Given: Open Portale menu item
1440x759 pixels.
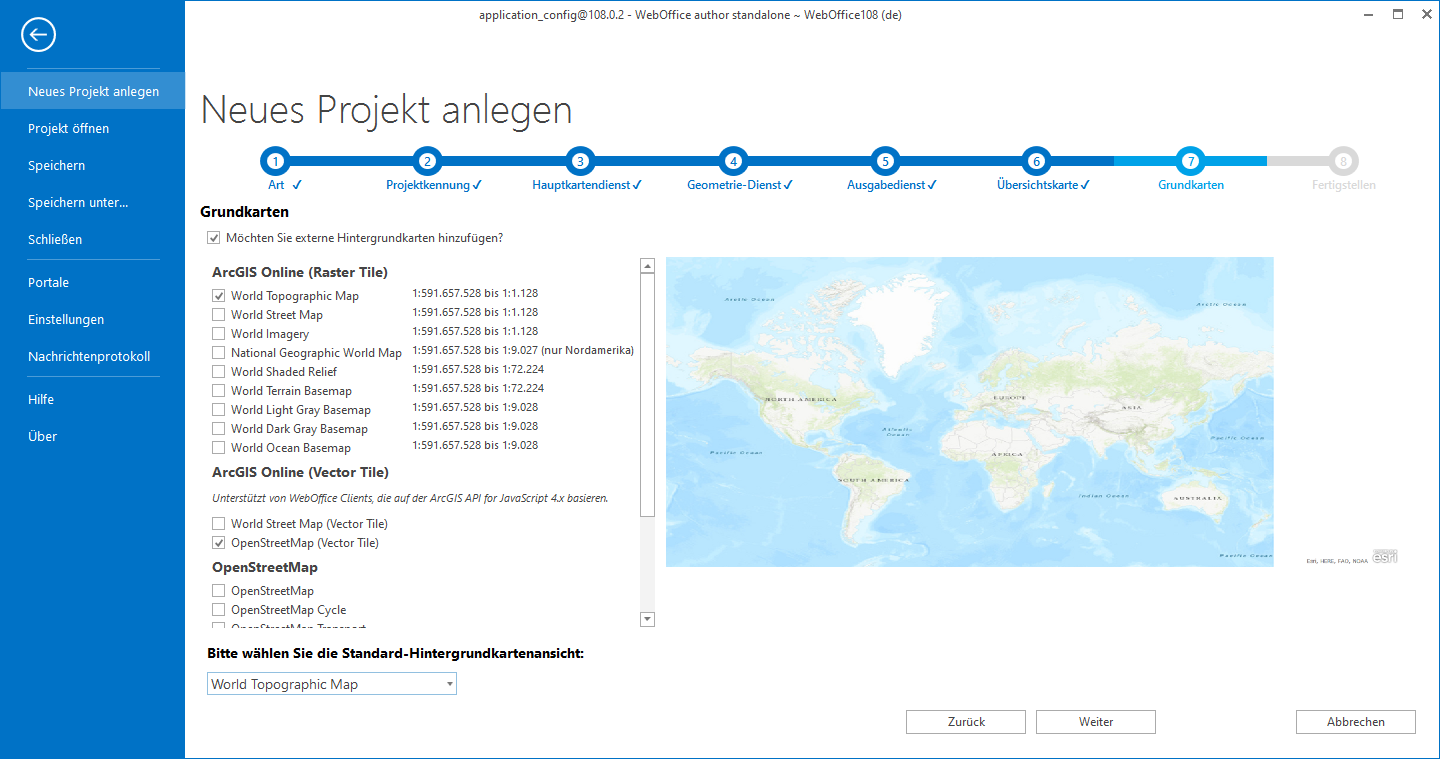Looking at the screenshot, I should point(93,282).
